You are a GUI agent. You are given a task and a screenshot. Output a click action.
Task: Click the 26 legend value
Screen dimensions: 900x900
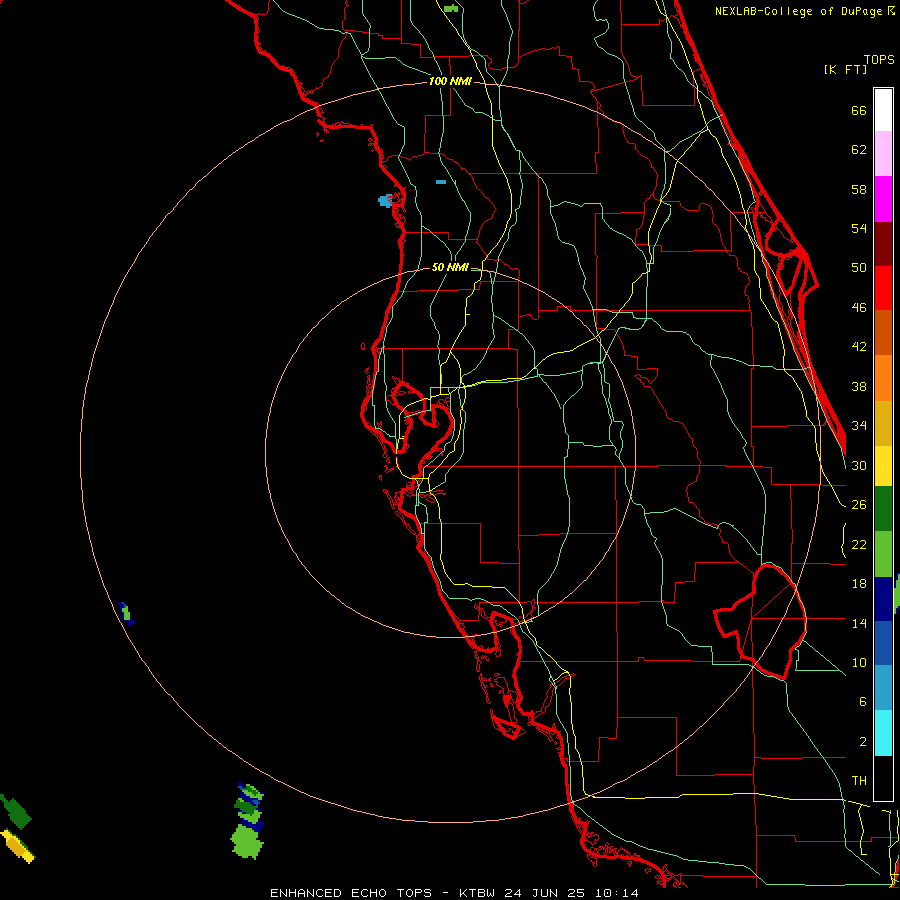click(x=859, y=505)
